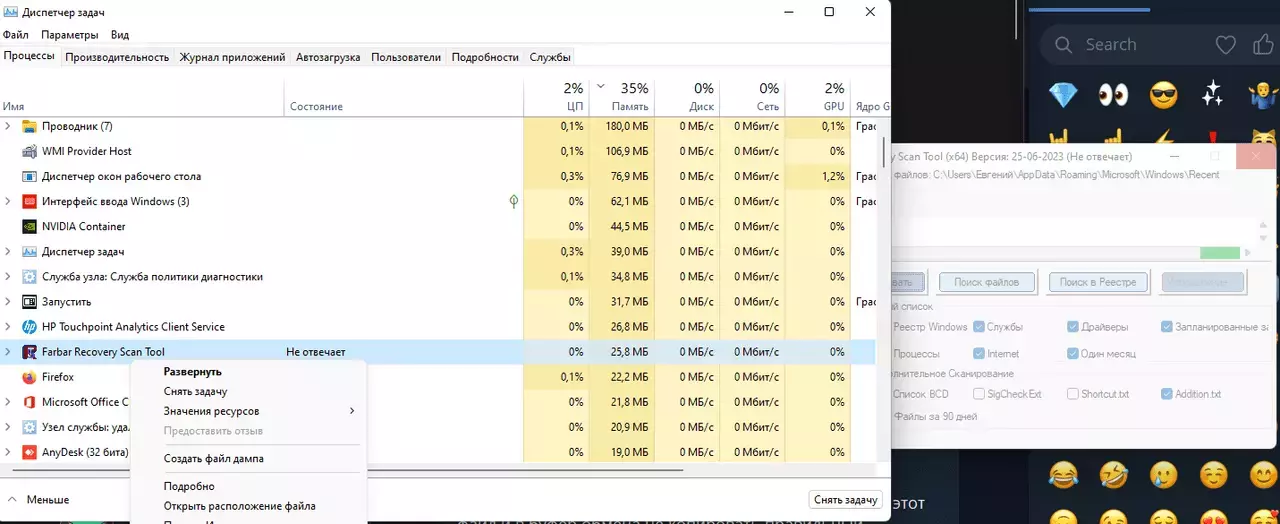Click the Microsoft Office process icon
This screenshot has height=524, width=1280.
tap(29, 402)
